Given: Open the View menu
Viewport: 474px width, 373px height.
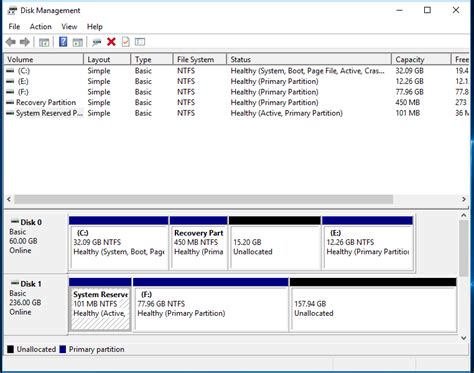Looking at the screenshot, I should 69,27.
